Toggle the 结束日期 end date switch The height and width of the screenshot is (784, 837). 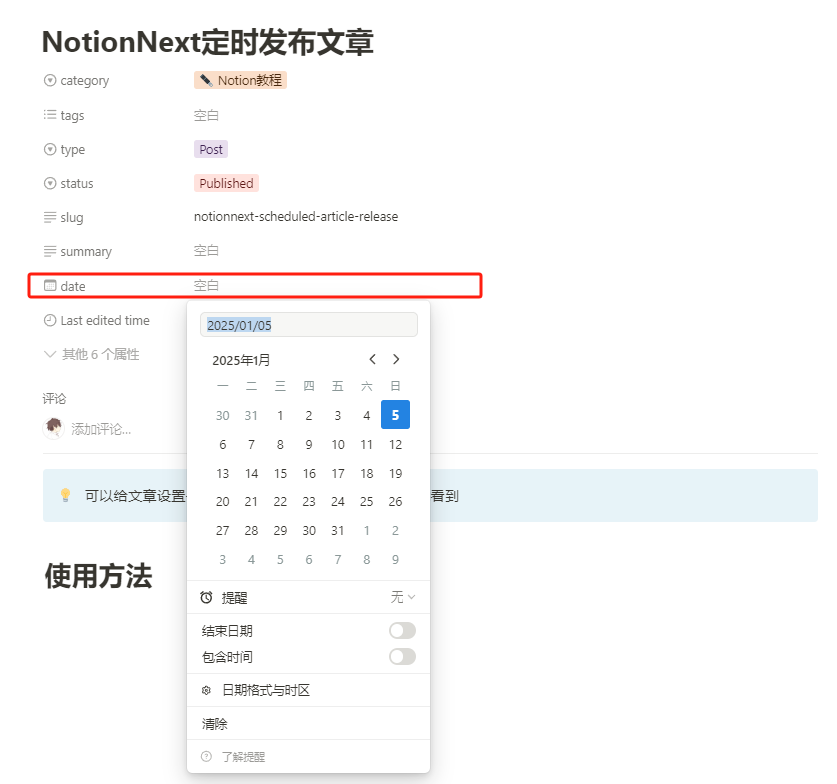coord(402,630)
